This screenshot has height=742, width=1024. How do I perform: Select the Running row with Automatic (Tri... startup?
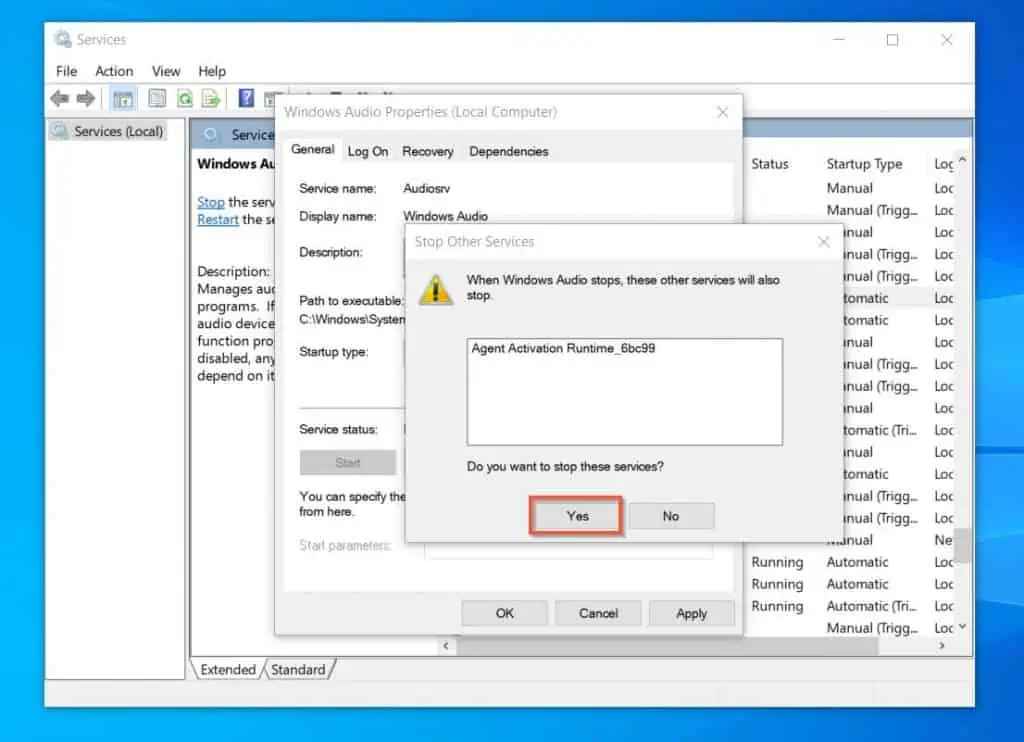852,606
